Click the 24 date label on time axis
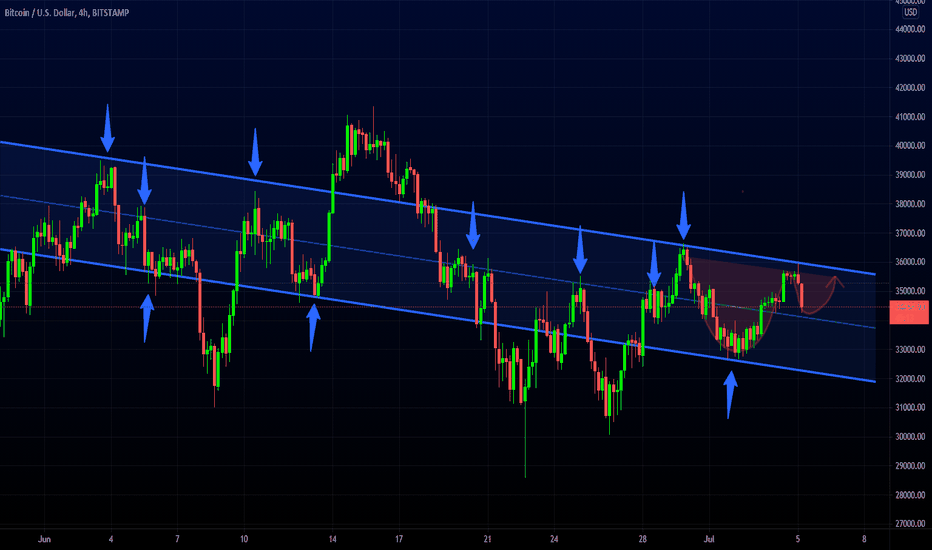932x550 pixels. tap(554, 539)
